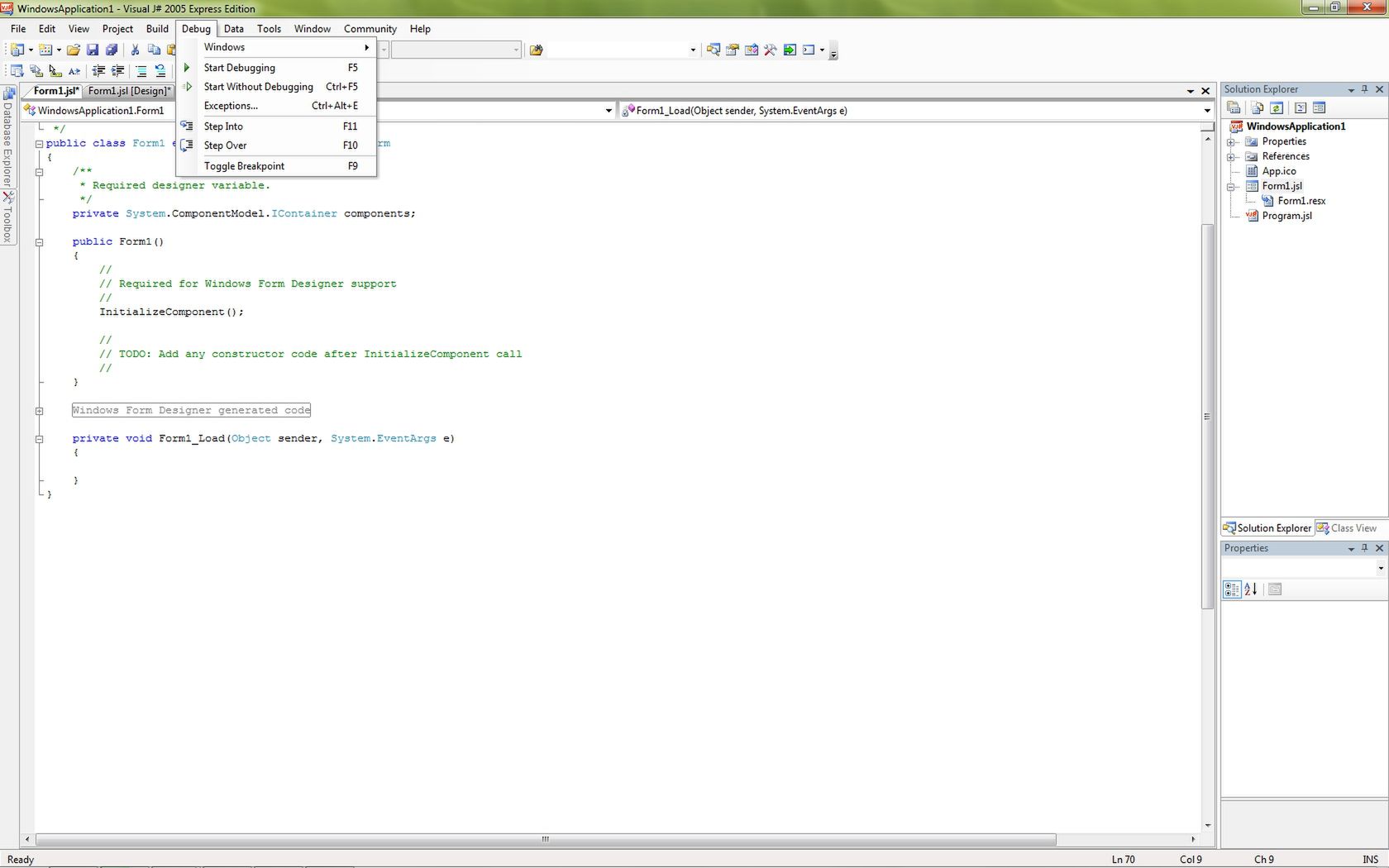The width and height of the screenshot is (1389, 868).
Task: Refresh the Solution Explorer tree
Action: [x=1277, y=107]
